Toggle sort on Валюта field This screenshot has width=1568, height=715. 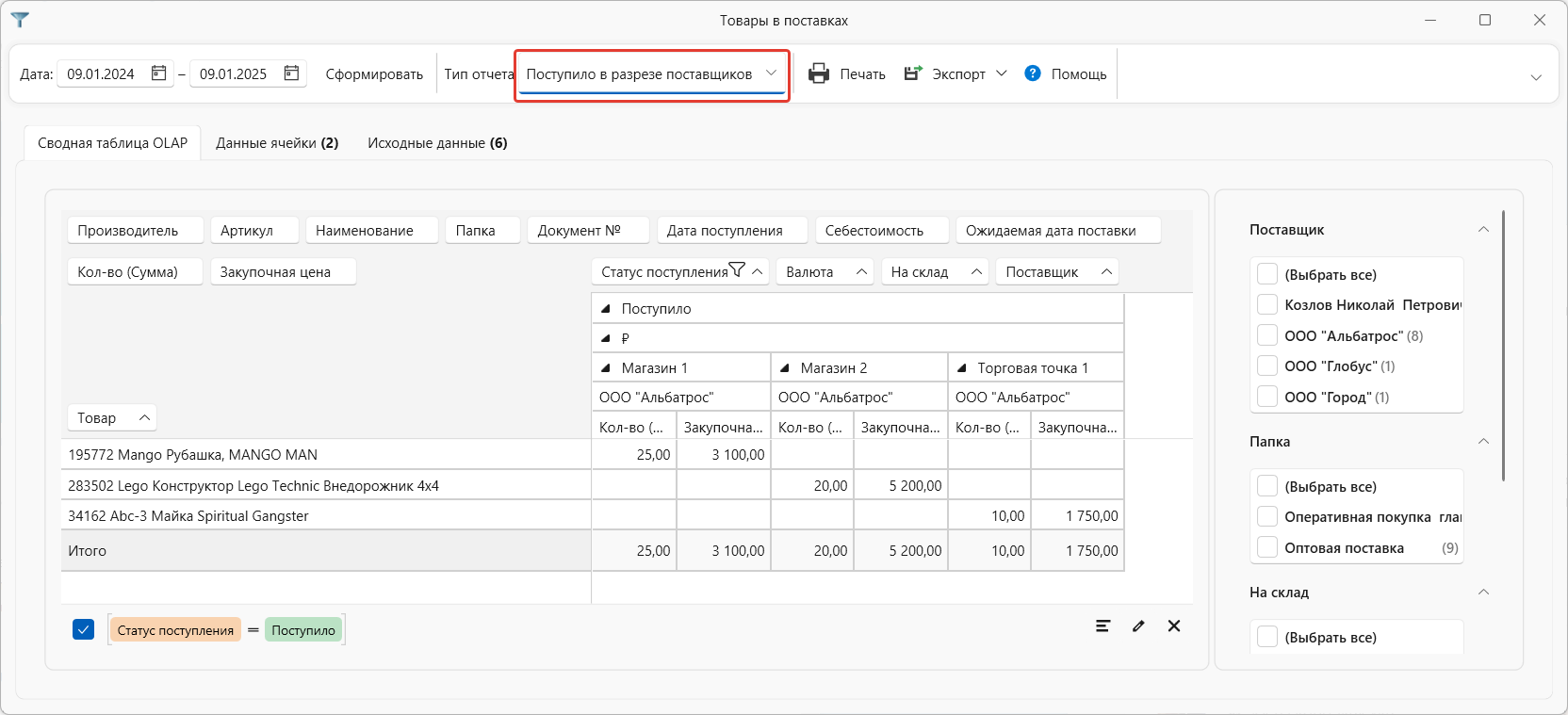point(861,271)
